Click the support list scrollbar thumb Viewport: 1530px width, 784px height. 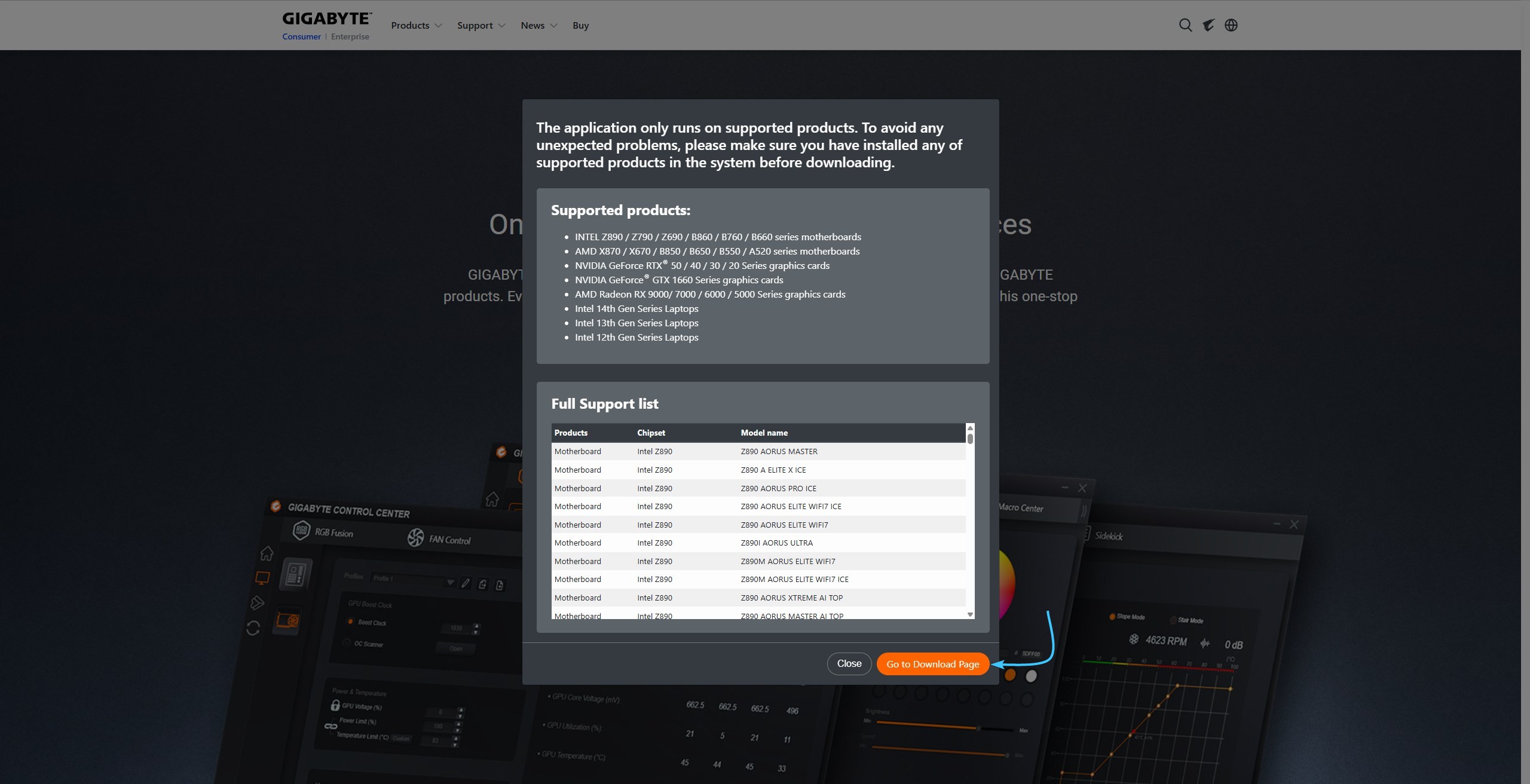coord(970,439)
